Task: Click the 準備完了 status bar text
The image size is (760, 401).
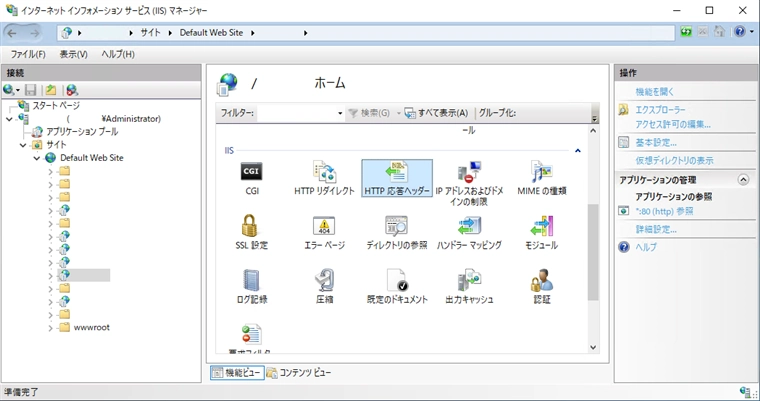Action: (x=21, y=392)
